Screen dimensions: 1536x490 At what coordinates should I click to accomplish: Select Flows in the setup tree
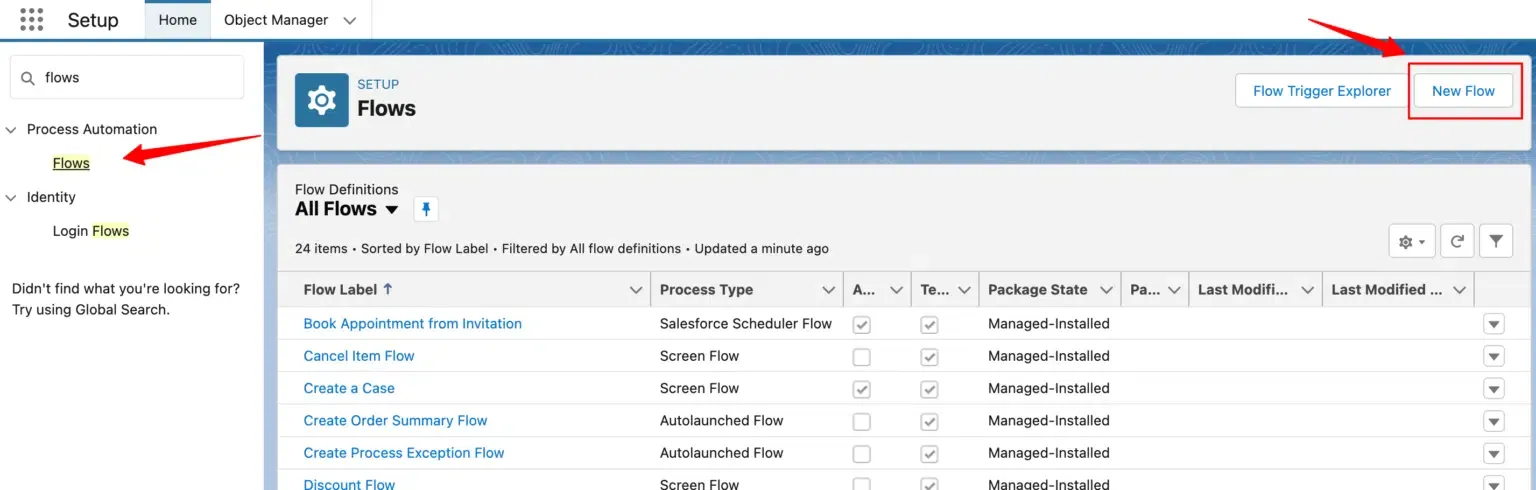coord(71,163)
